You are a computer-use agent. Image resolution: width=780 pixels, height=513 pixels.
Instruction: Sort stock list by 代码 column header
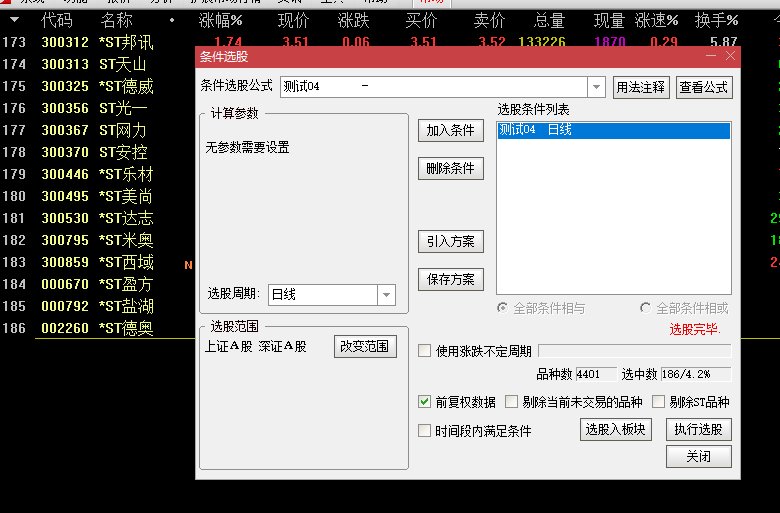(x=56, y=20)
